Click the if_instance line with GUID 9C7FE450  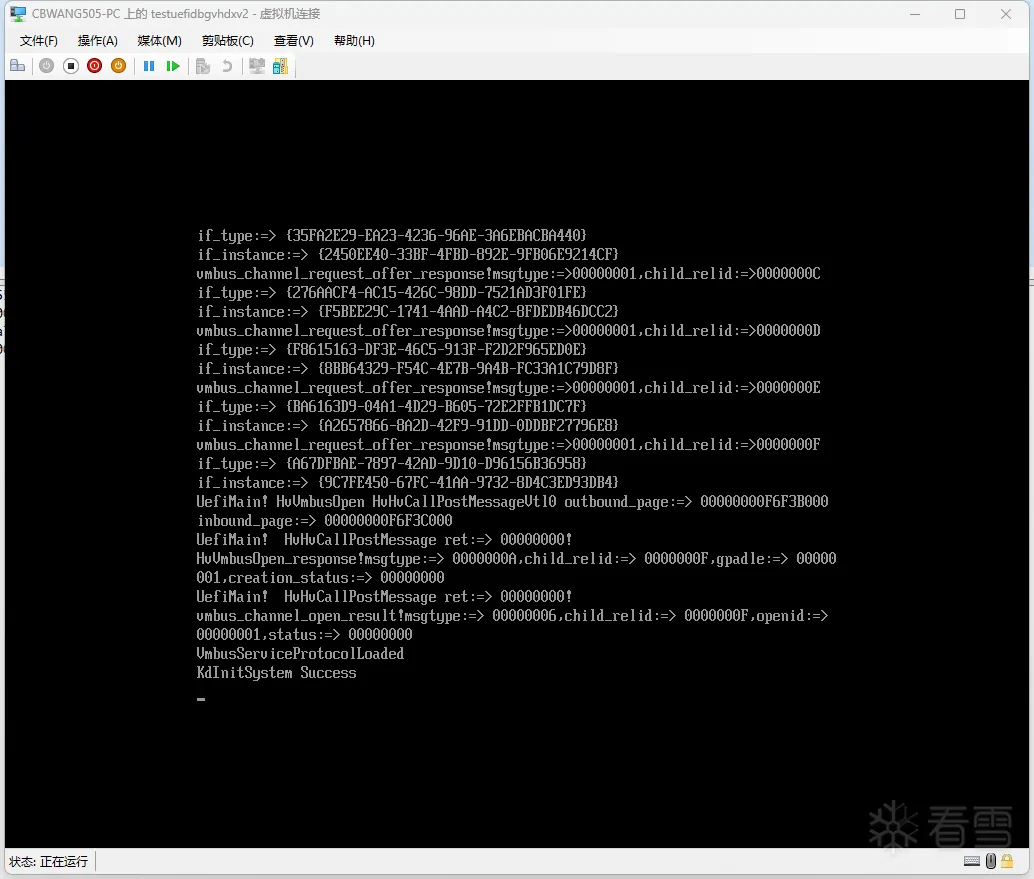click(408, 483)
